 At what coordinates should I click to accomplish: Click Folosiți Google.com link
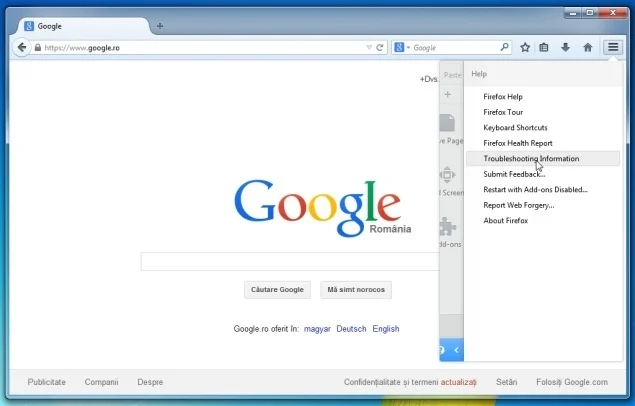click(572, 382)
